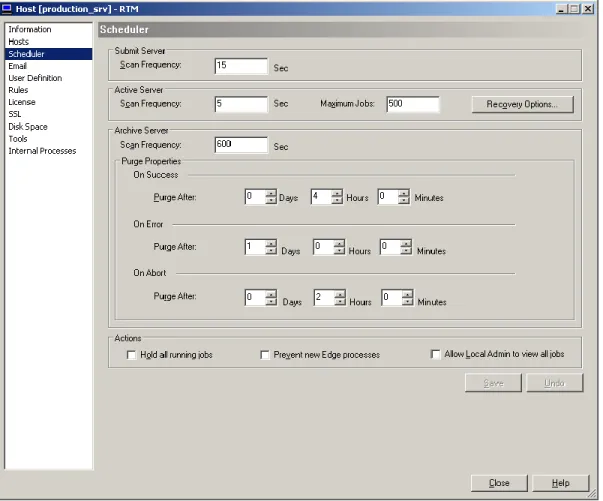Click On Abort Minutes value field
Image resolution: width=603 pixels, height=501 pixels.
point(392,298)
